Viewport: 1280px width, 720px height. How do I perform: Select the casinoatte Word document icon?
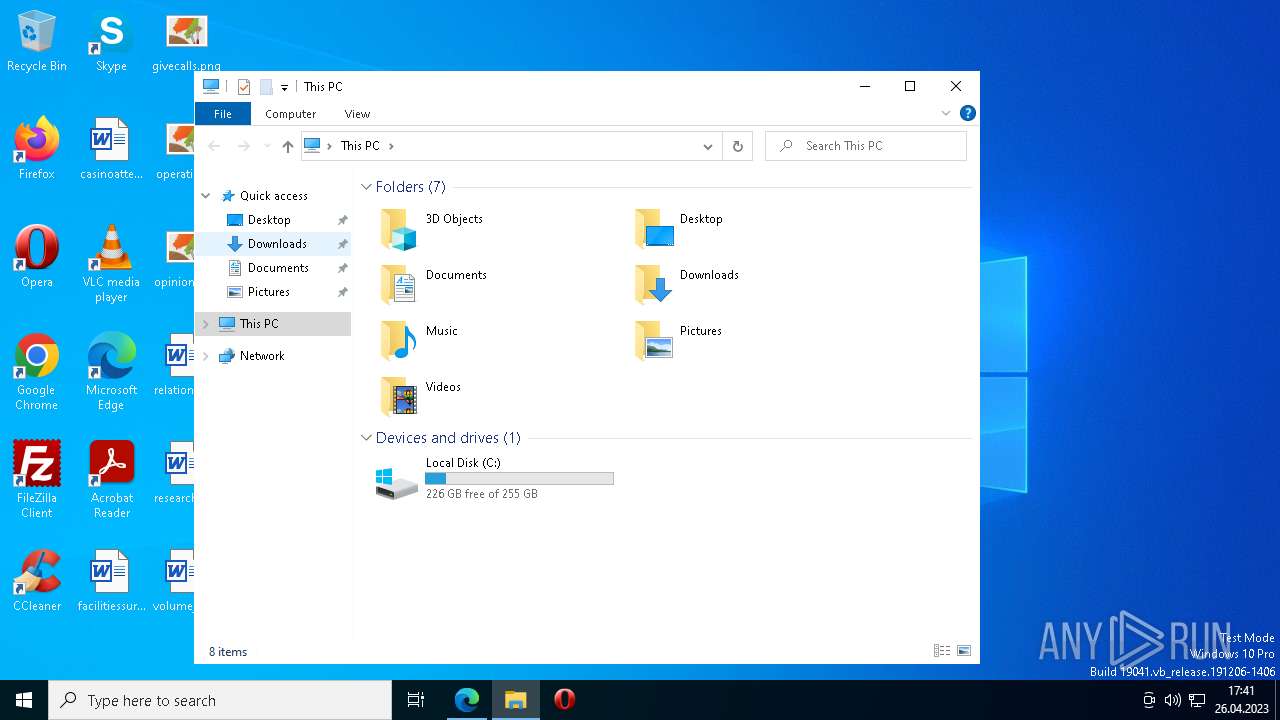(x=111, y=150)
